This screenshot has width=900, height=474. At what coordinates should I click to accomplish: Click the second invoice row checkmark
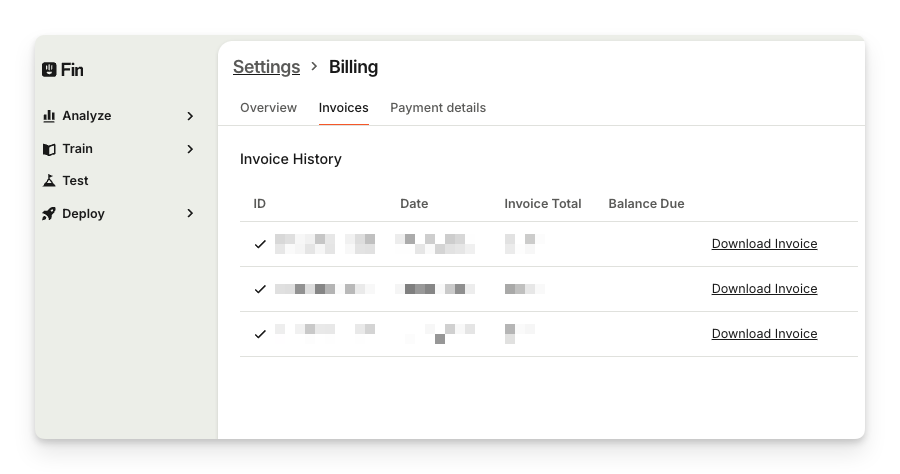point(260,289)
